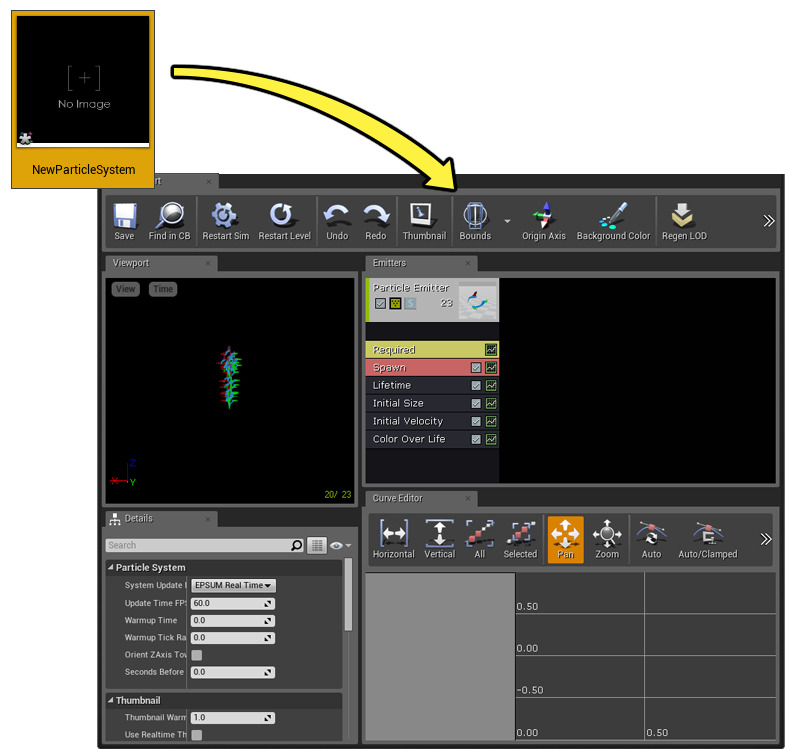
Task: Click the Details property matrix grid icon
Action: point(317,545)
